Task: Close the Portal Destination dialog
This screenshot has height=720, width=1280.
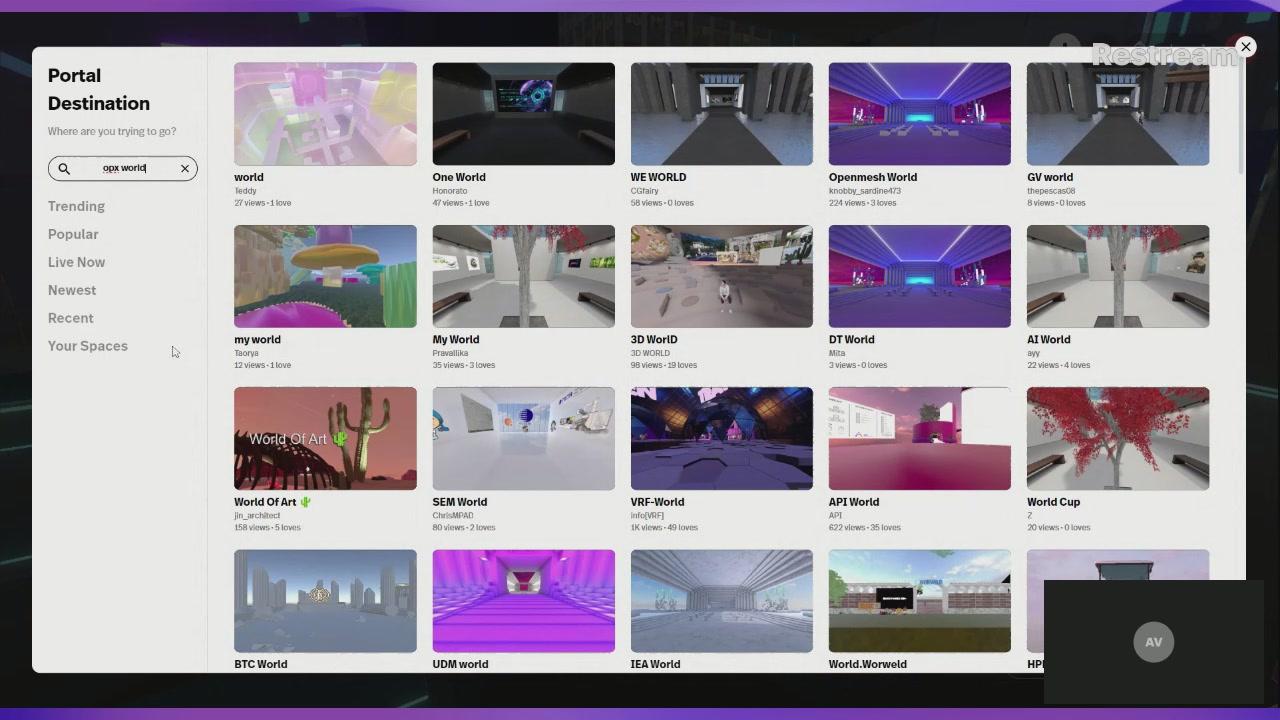Action: (1245, 47)
